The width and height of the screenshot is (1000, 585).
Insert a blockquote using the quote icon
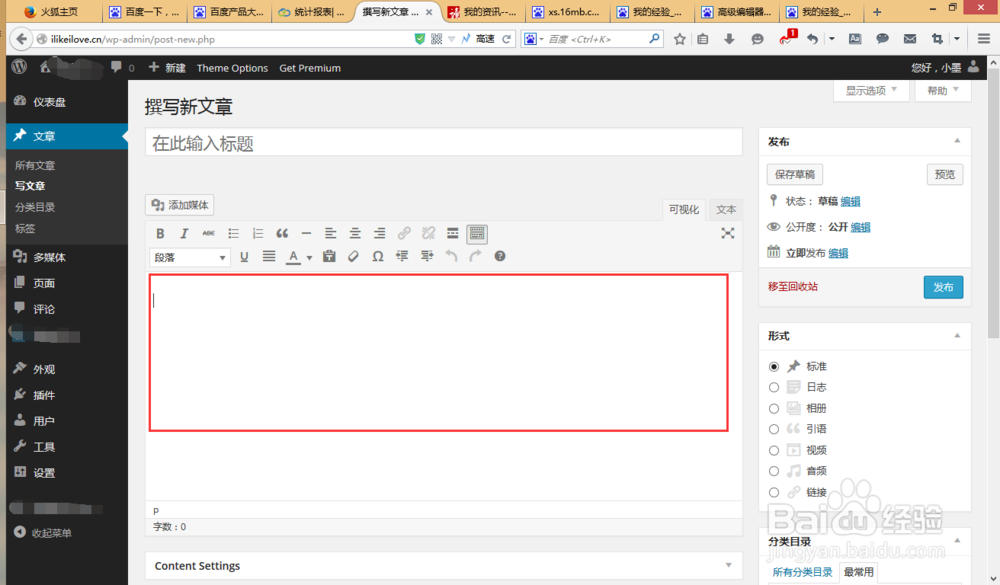[x=281, y=233]
